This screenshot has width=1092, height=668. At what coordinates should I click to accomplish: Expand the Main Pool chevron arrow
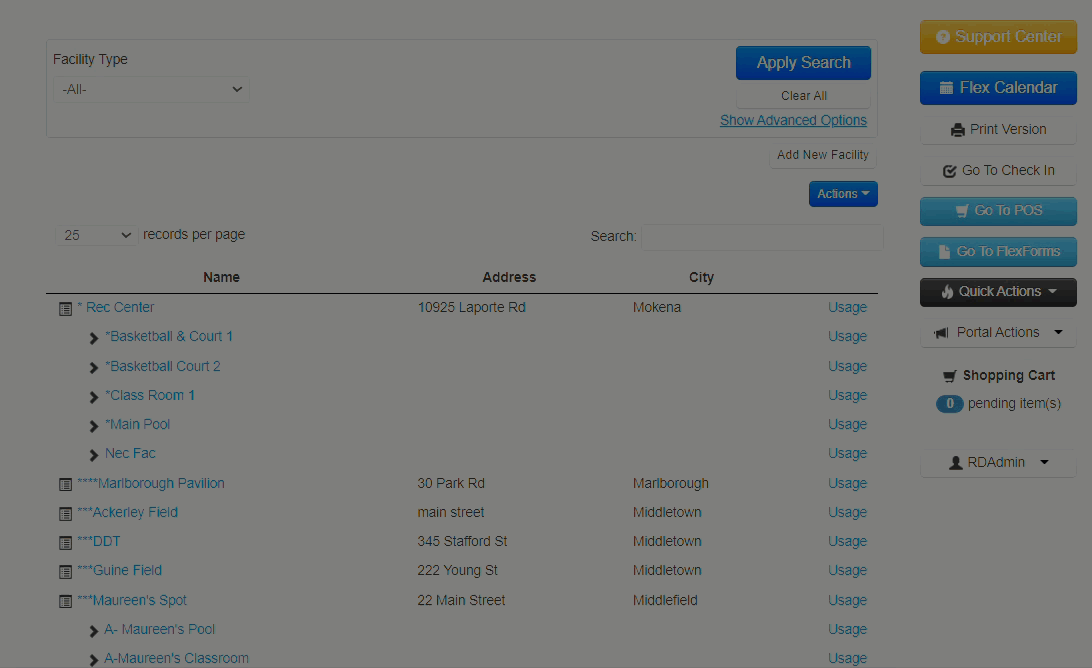point(94,426)
